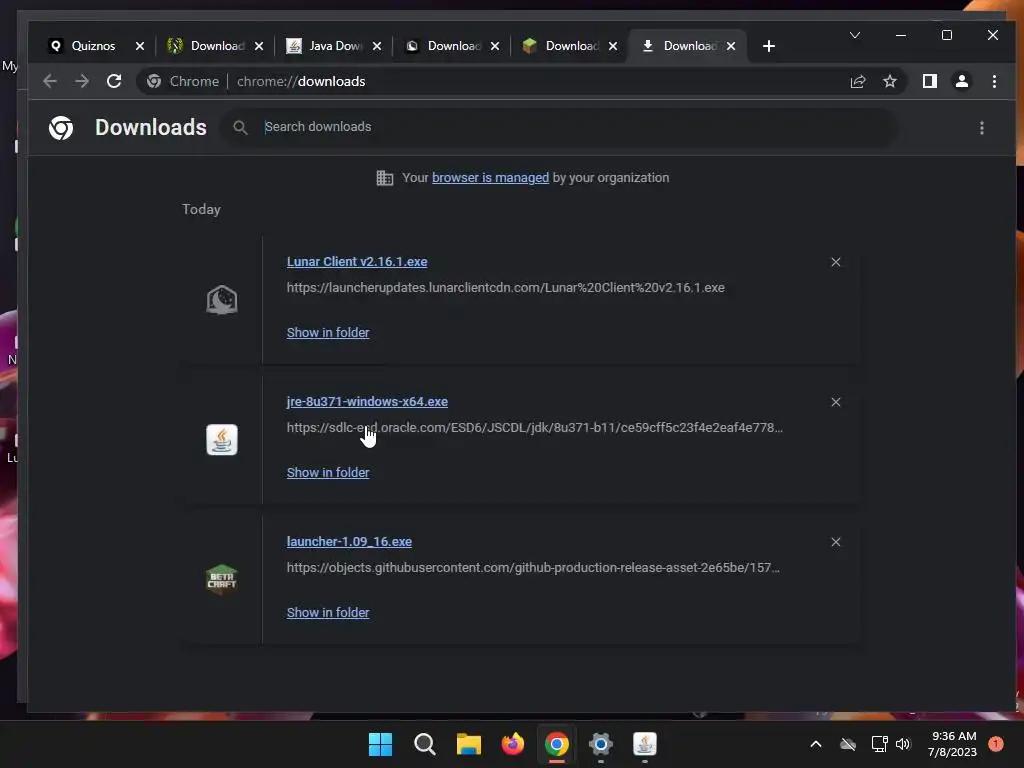Click the BetaCraft launcher file icon
The image size is (1024, 768).
pos(222,579)
